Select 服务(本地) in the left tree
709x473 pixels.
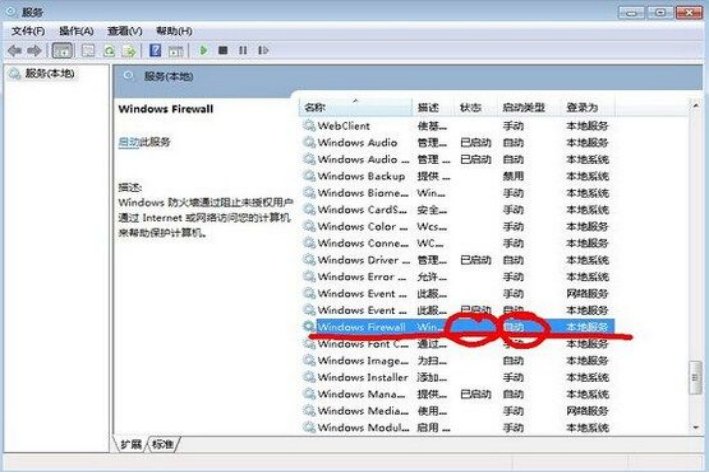49,73
